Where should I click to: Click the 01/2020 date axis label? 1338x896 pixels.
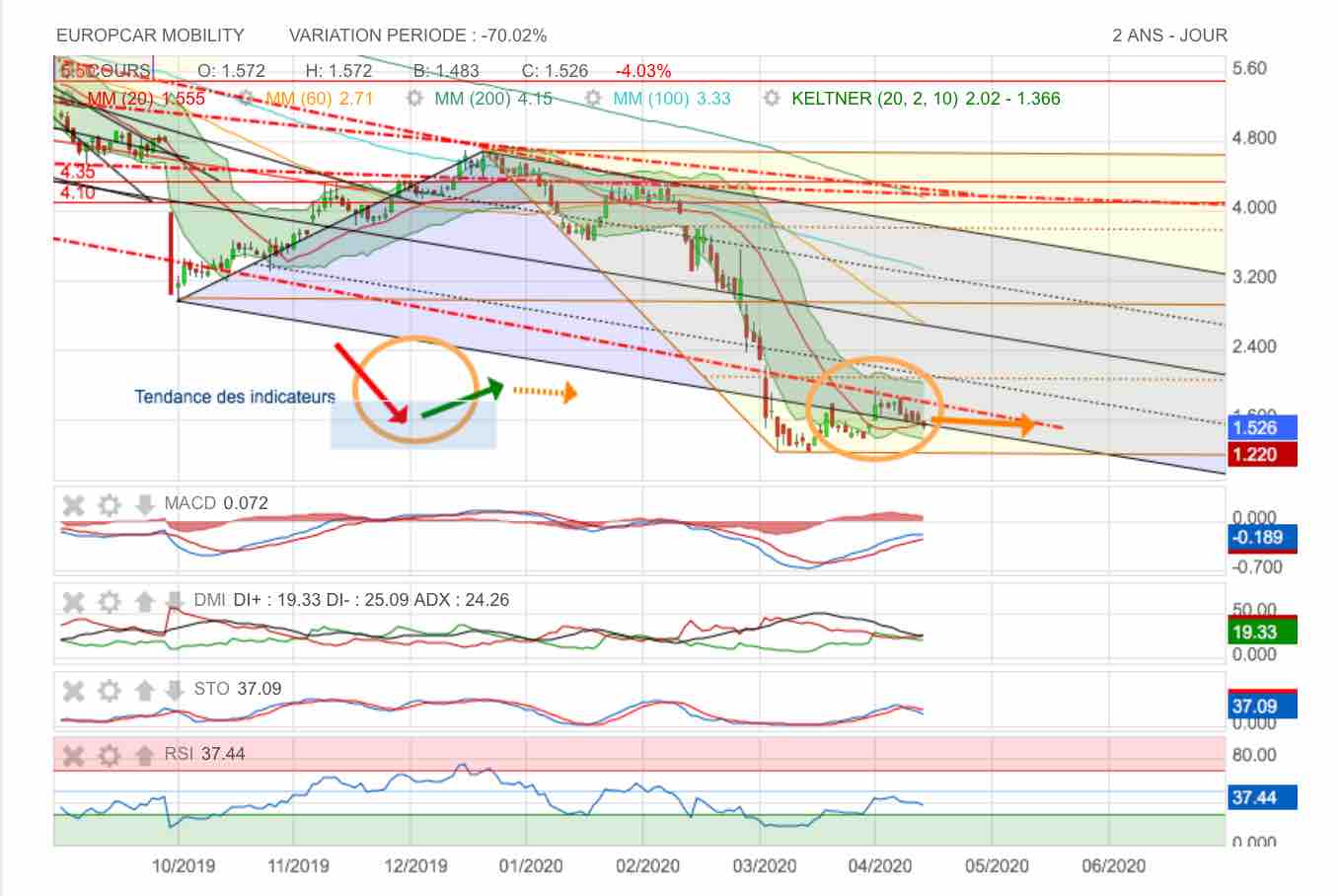coord(531,866)
